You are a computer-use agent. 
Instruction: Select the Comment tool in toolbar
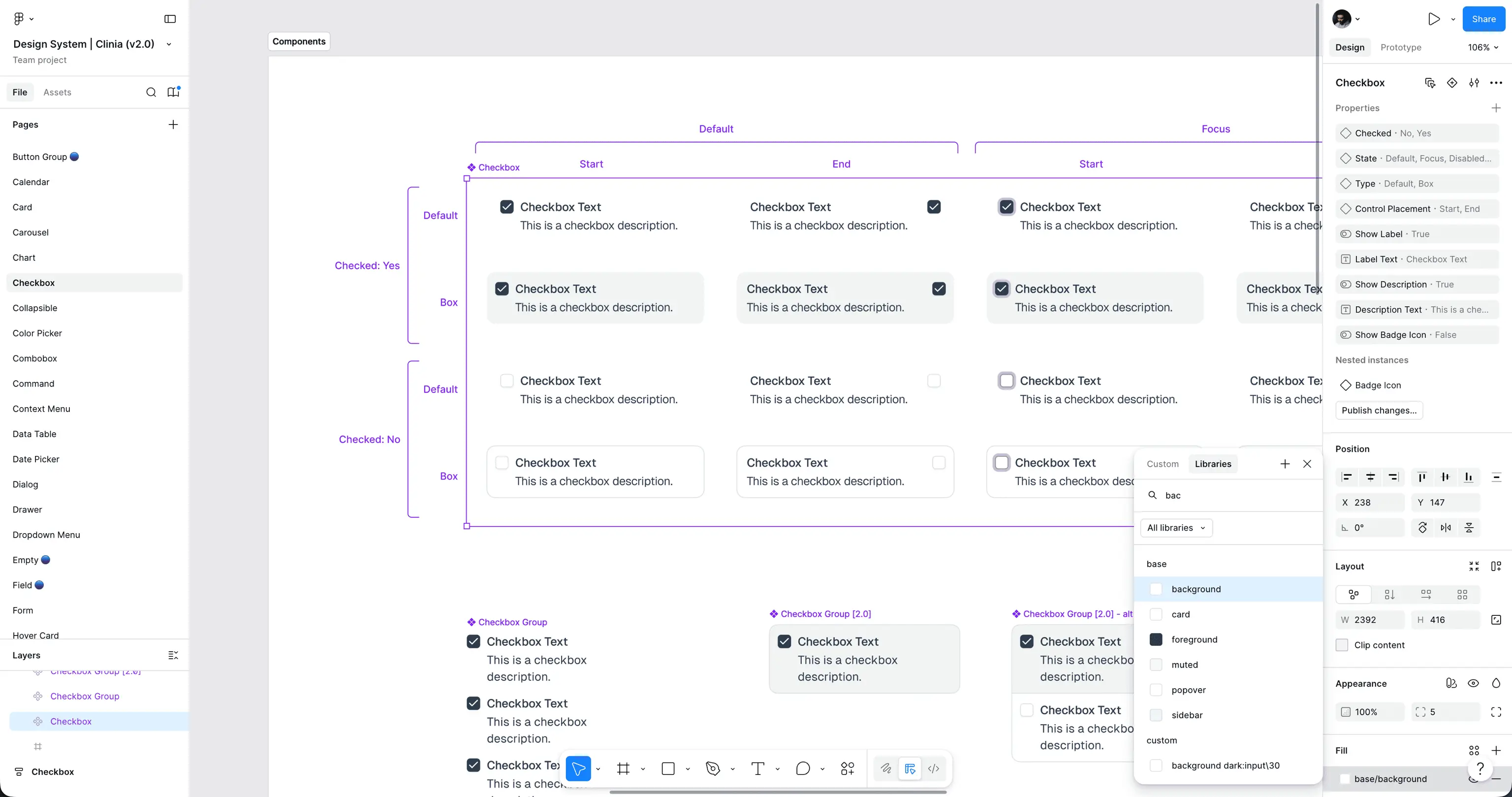coord(803,769)
